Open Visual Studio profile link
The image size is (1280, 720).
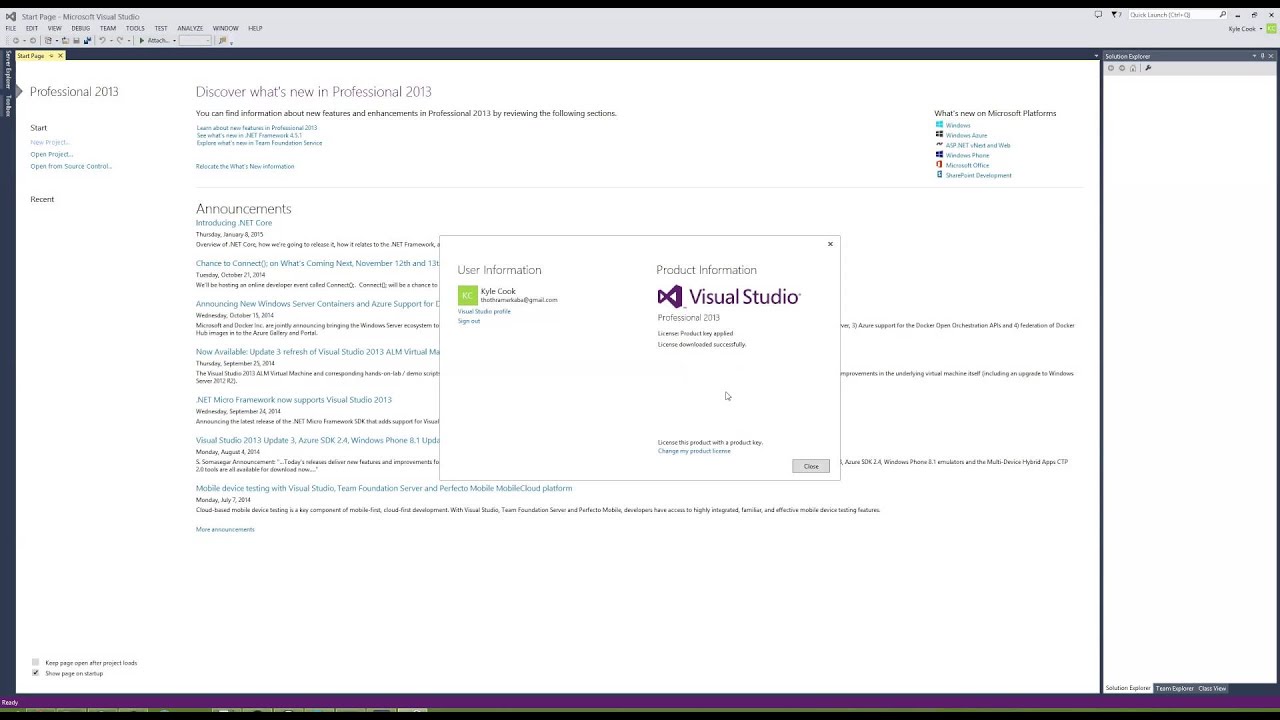(484, 311)
